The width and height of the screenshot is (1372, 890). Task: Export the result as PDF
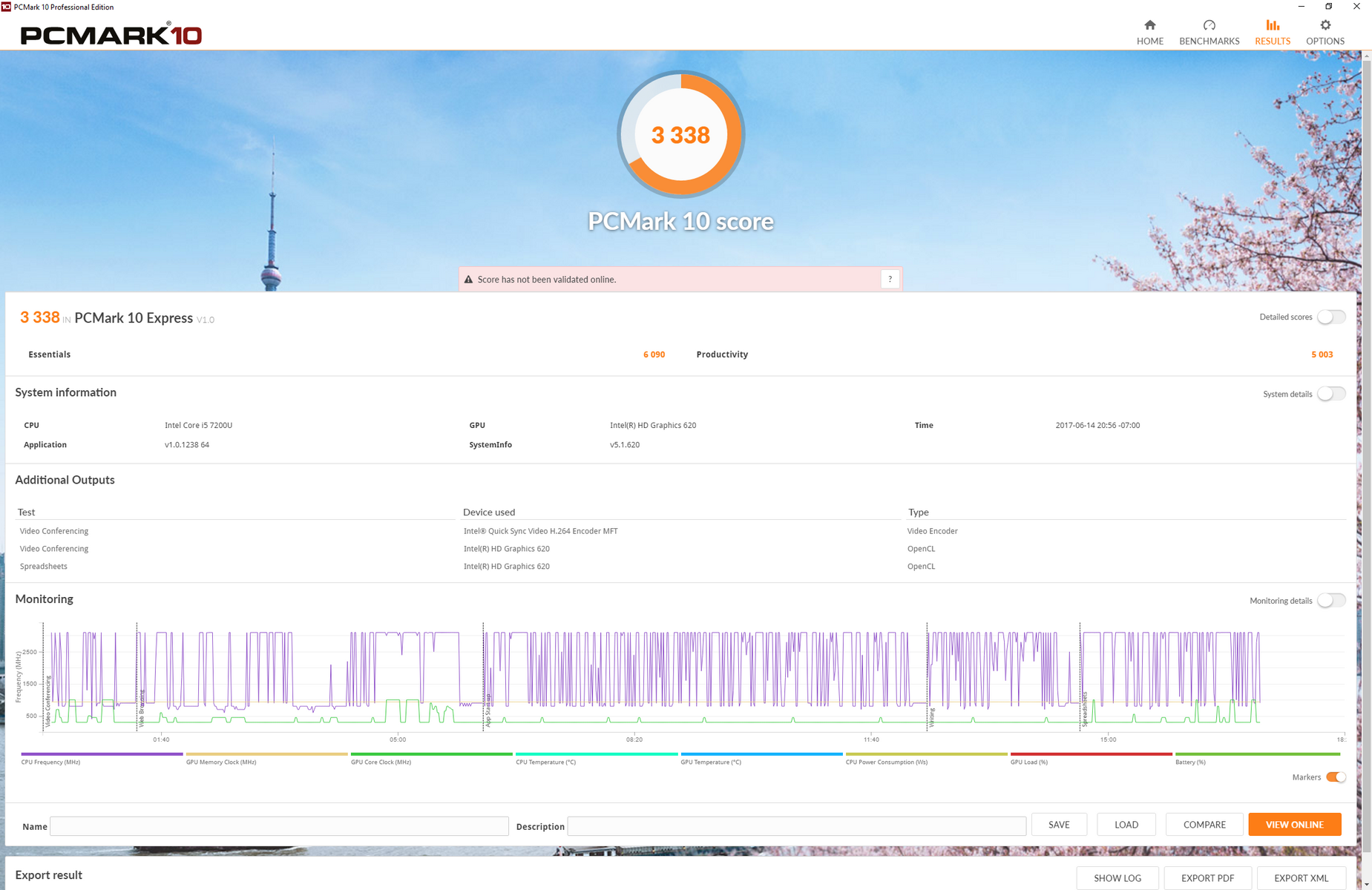pos(1207,878)
